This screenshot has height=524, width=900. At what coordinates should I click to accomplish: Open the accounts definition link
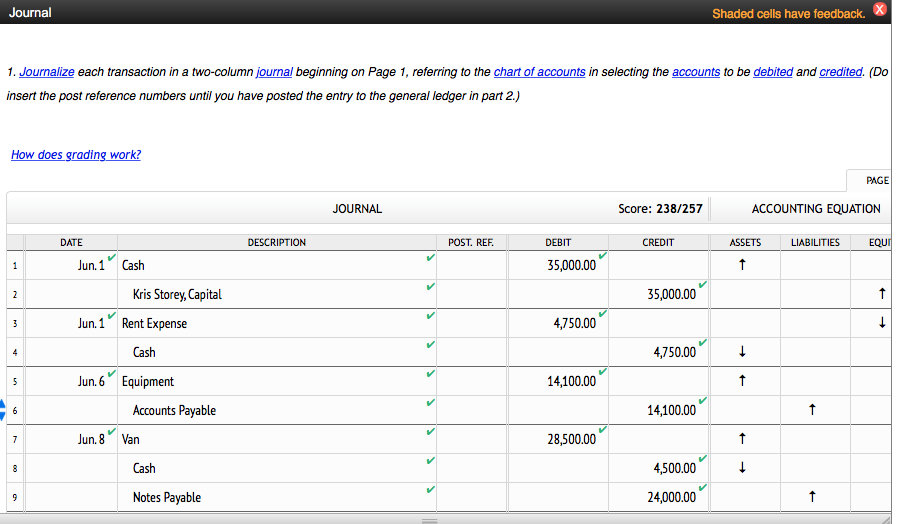(x=696, y=72)
